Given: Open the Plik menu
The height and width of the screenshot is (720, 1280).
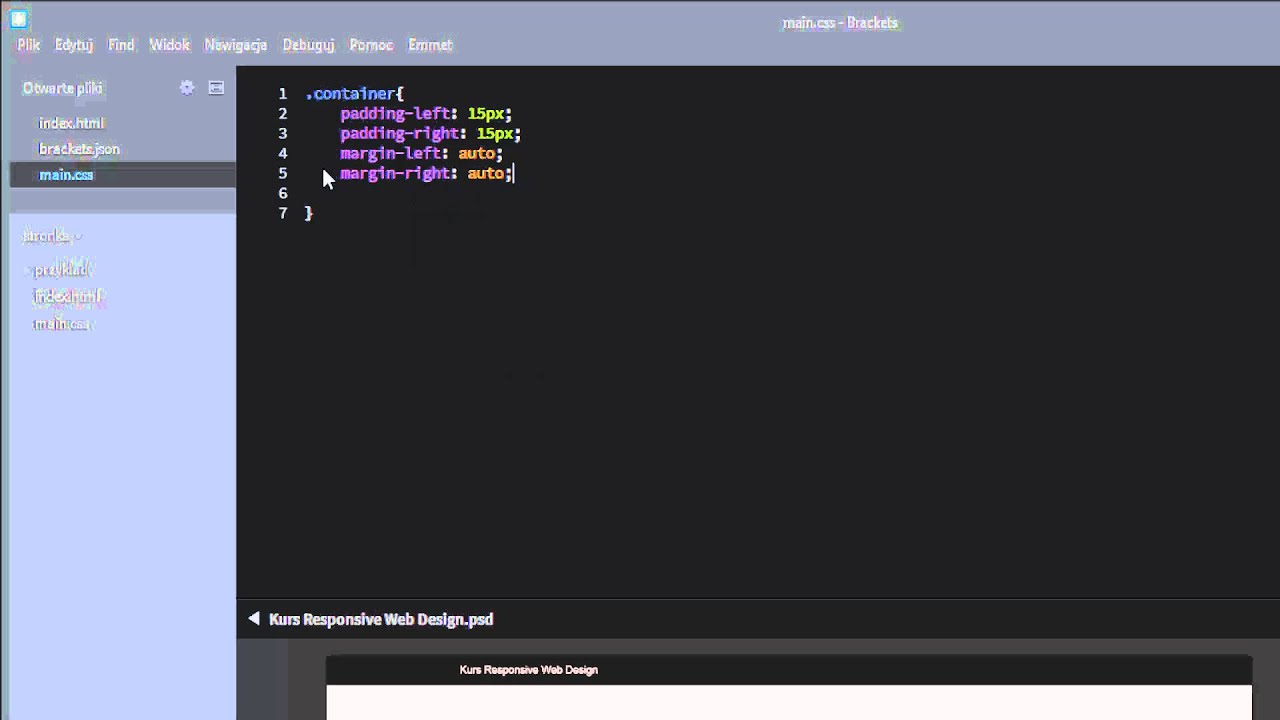Looking at the screenshot, I should coord(29,45).
